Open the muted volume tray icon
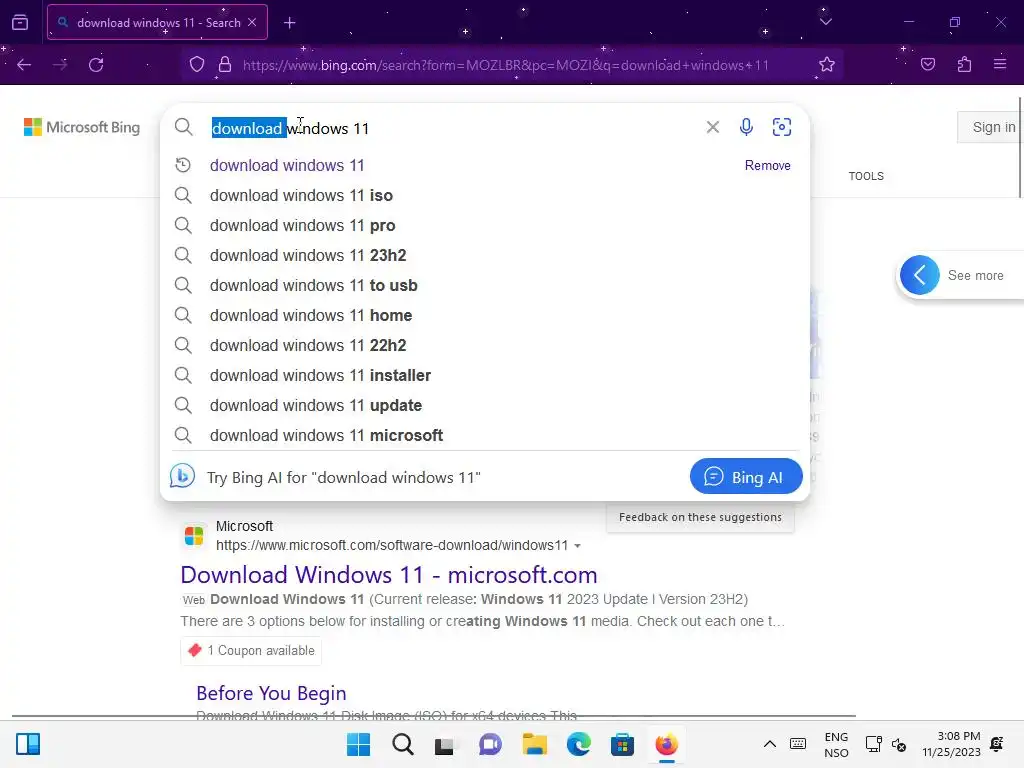 [899, 744]
